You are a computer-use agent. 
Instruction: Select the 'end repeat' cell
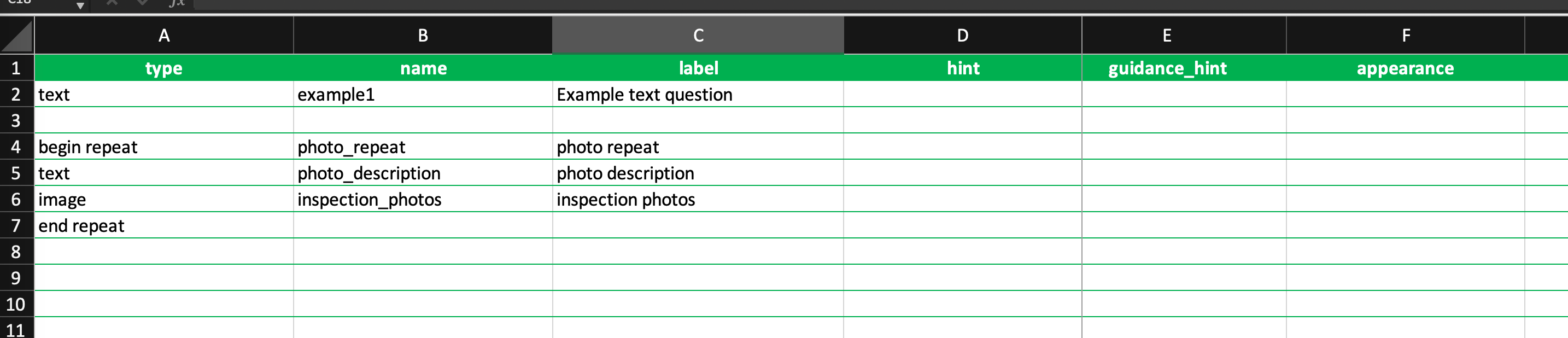coord(163,226)
